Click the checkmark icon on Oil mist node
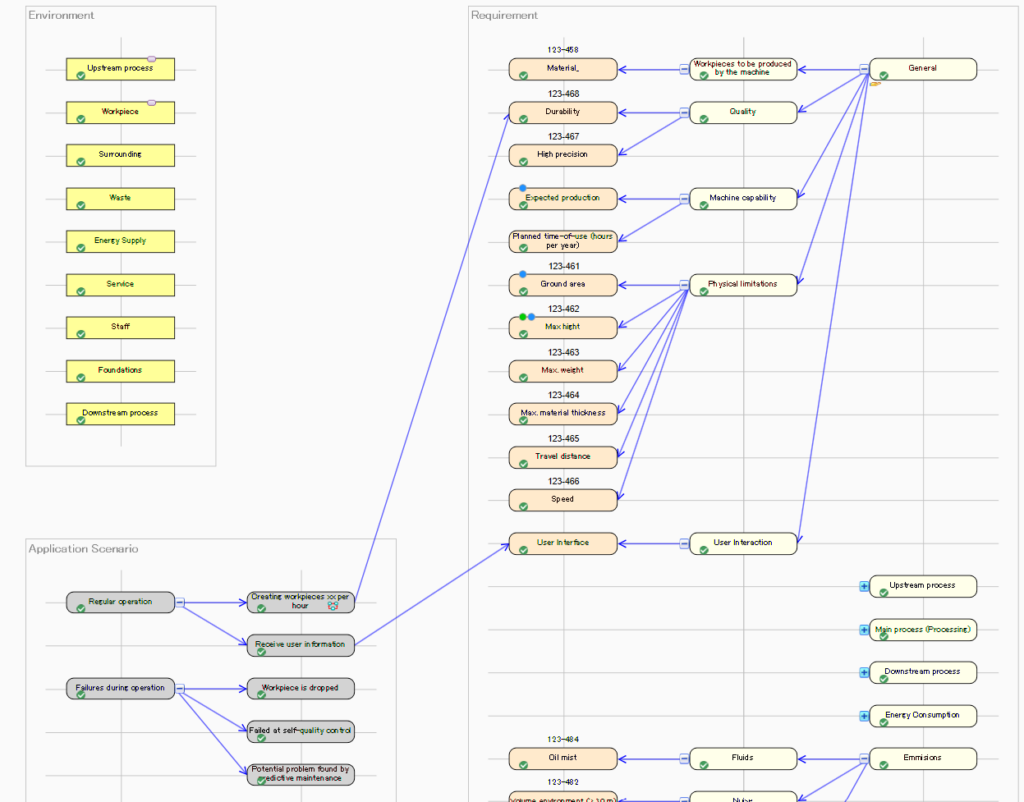 [524, 765]
